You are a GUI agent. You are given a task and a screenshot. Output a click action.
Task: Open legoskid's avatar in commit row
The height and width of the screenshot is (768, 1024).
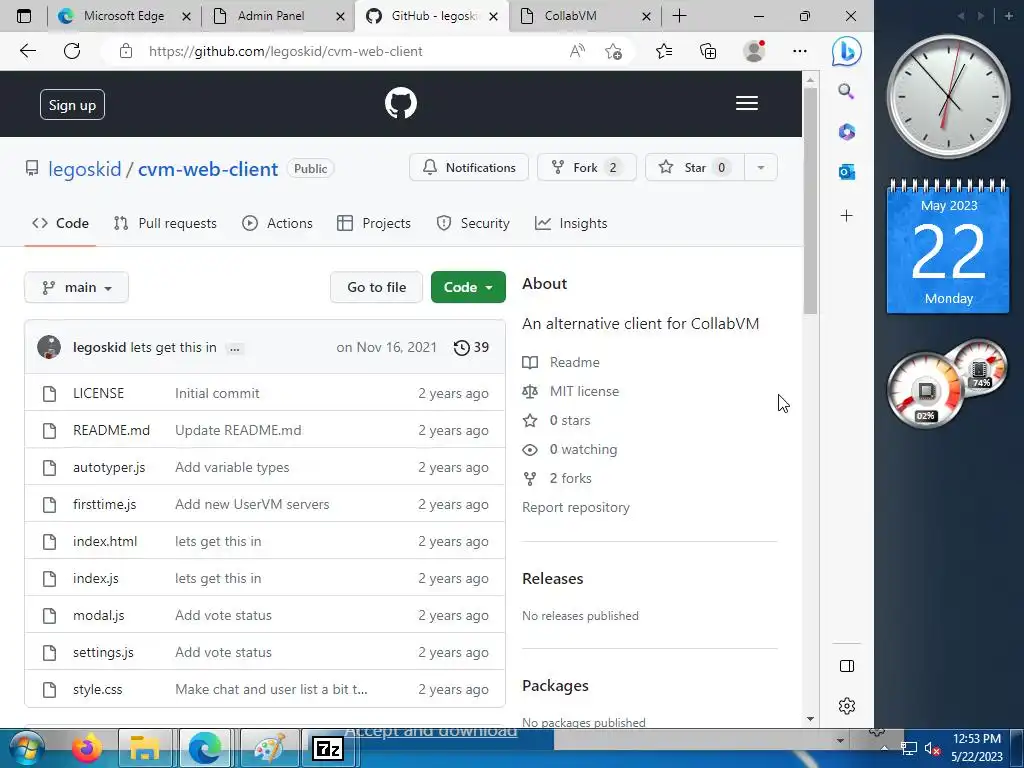click(x=49, y=347)
